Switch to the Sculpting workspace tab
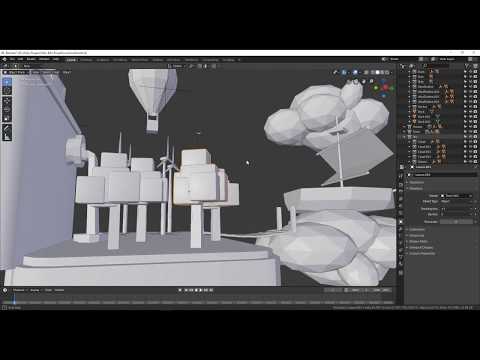 pyautogui.click(x=103, y=60)
